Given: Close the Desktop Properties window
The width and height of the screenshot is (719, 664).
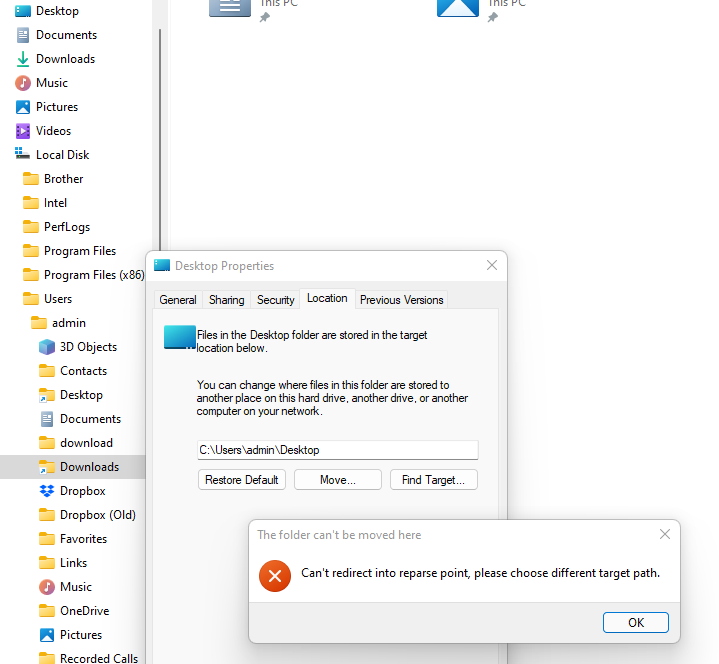Looking at the screenshot, I should click(x=492, y=265).
